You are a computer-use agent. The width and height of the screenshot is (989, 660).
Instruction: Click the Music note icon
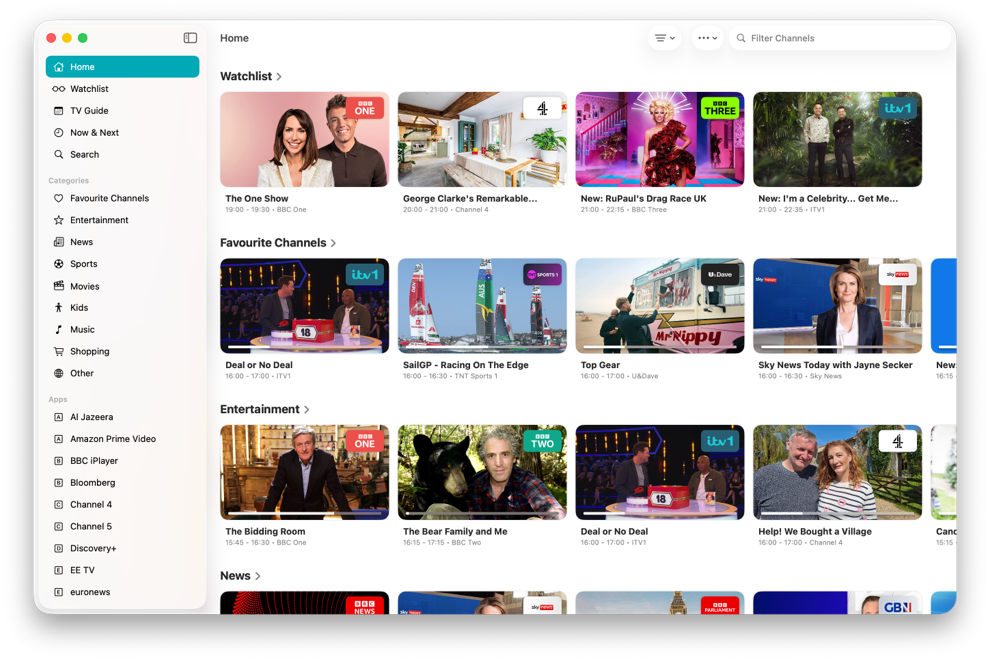(58, 330)
